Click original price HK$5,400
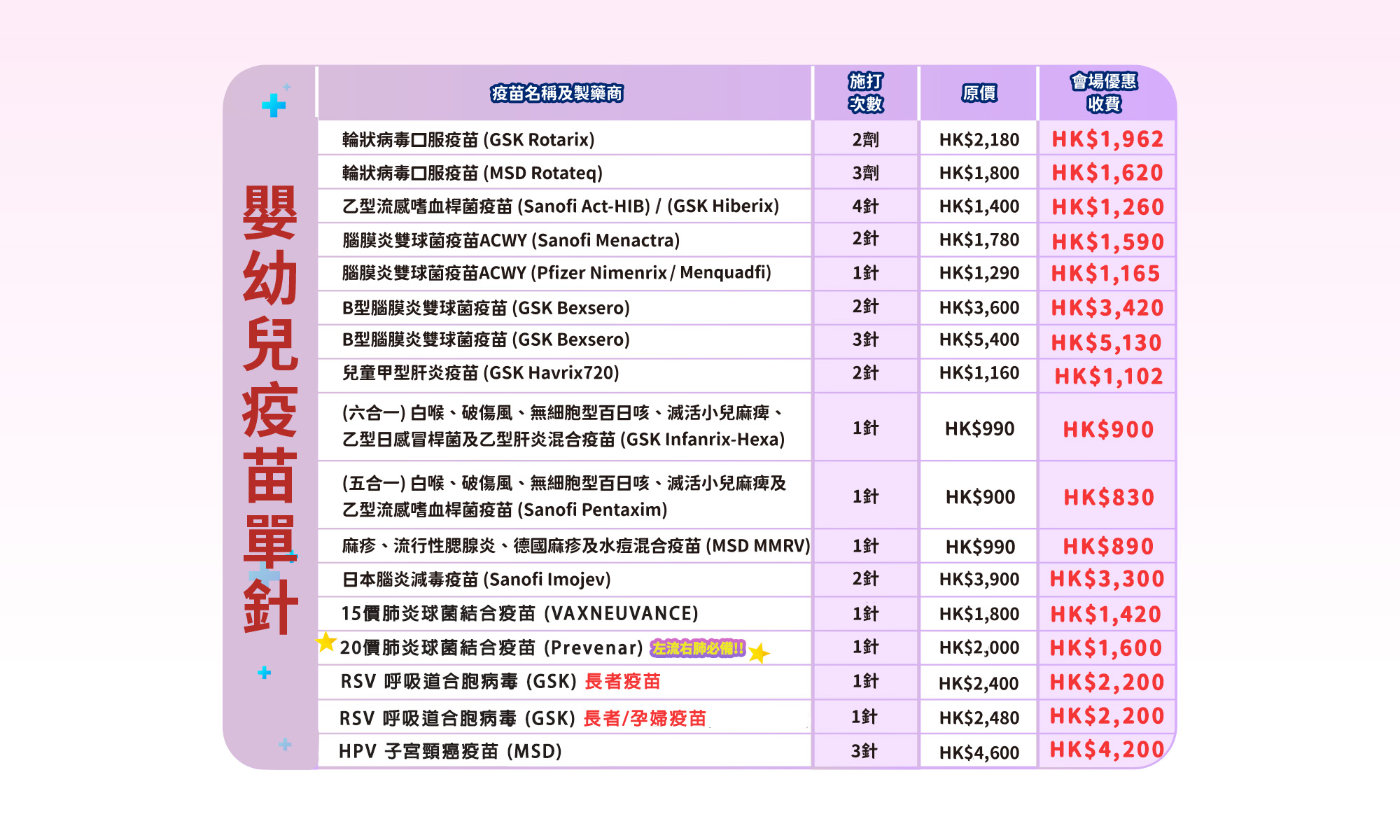This screenshot has width=1400, height=840. [x=979, y=339]
